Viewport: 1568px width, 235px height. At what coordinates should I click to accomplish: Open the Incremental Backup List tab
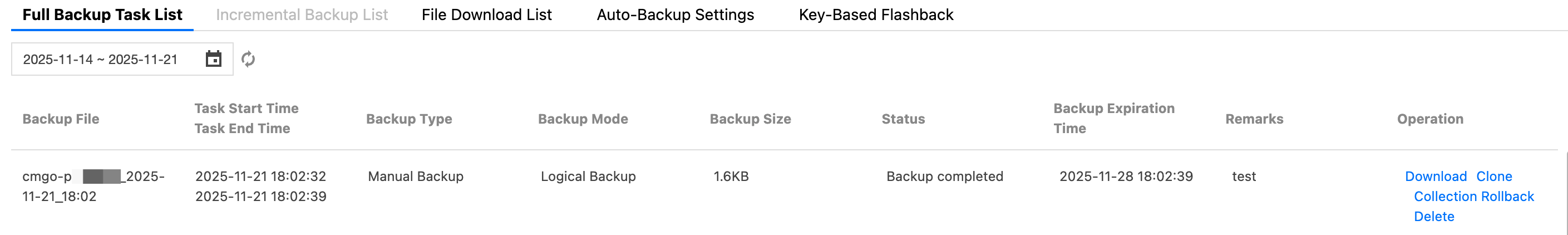tap(302, 14)
